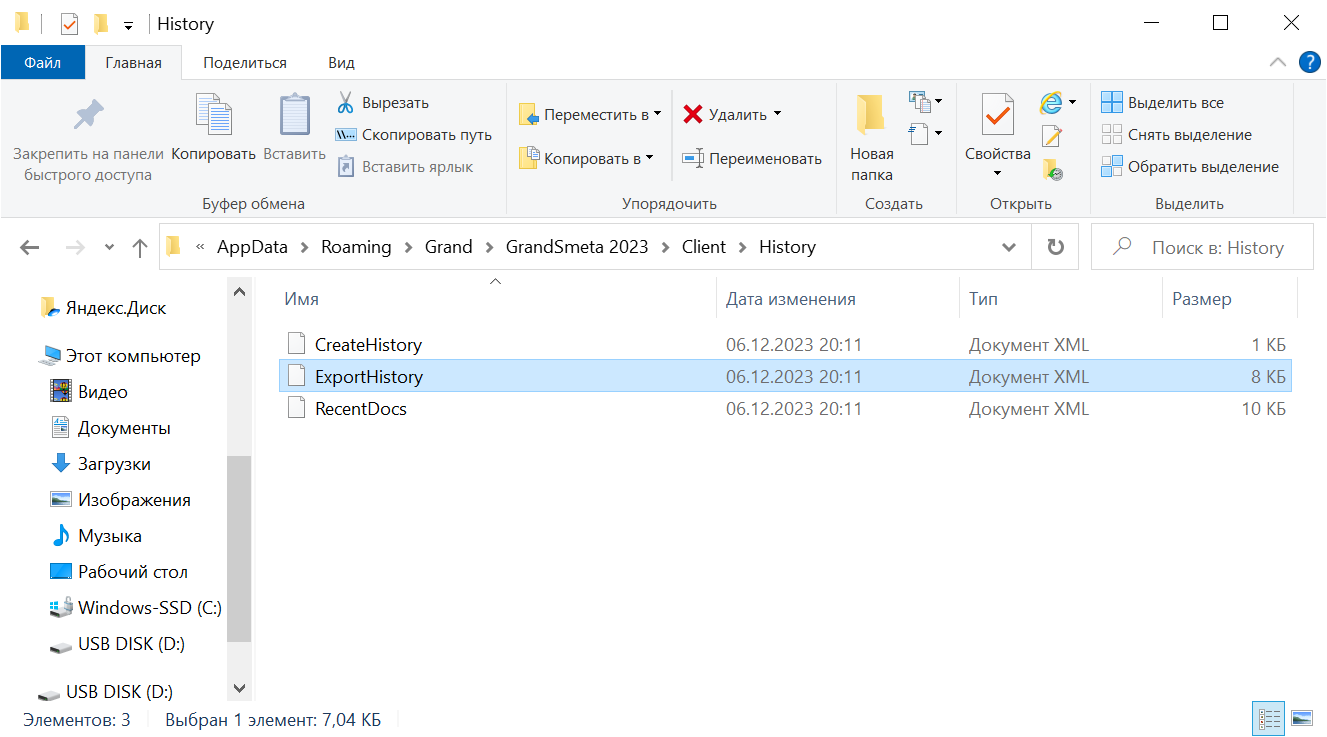Open Windows-SSD (C:) drive
Screen dimensions: 1327x737
pyautogui.click(x=136, y=608)
